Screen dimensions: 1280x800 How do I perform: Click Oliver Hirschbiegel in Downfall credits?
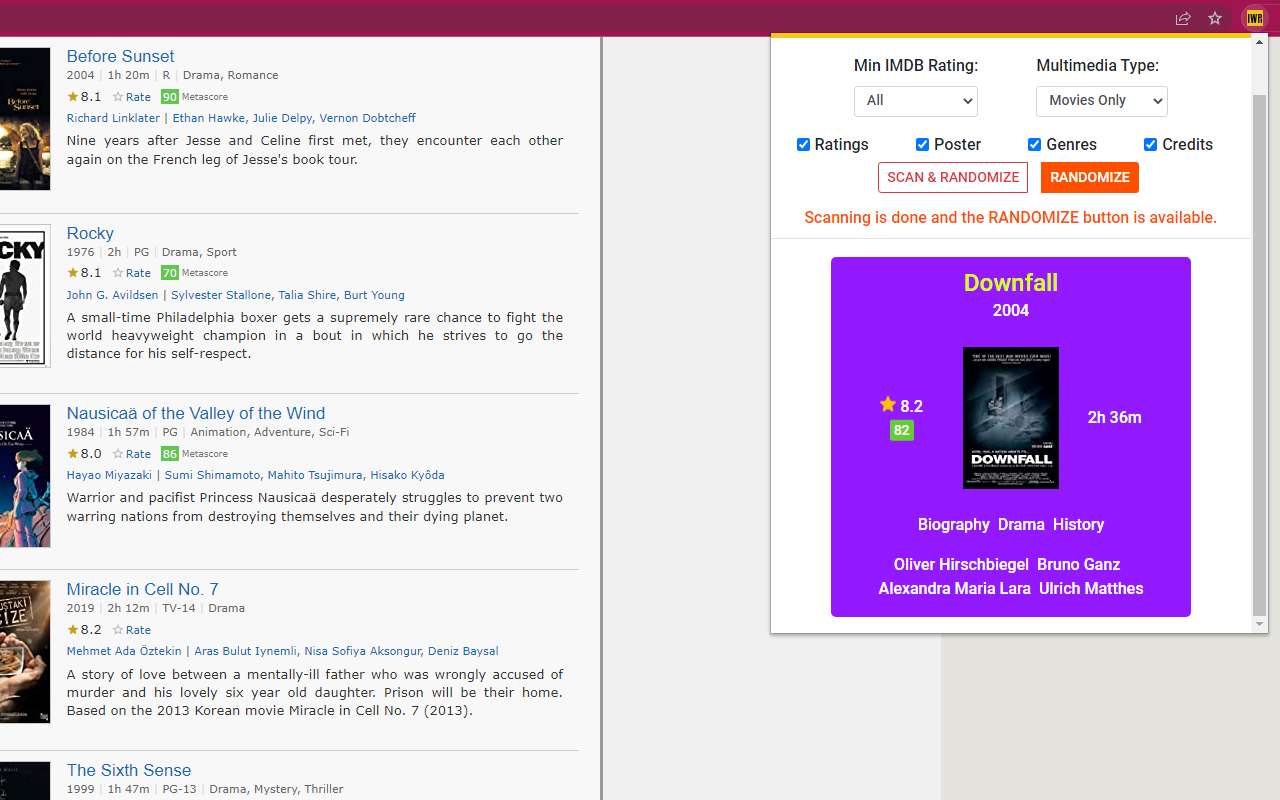tap(961, 565)
